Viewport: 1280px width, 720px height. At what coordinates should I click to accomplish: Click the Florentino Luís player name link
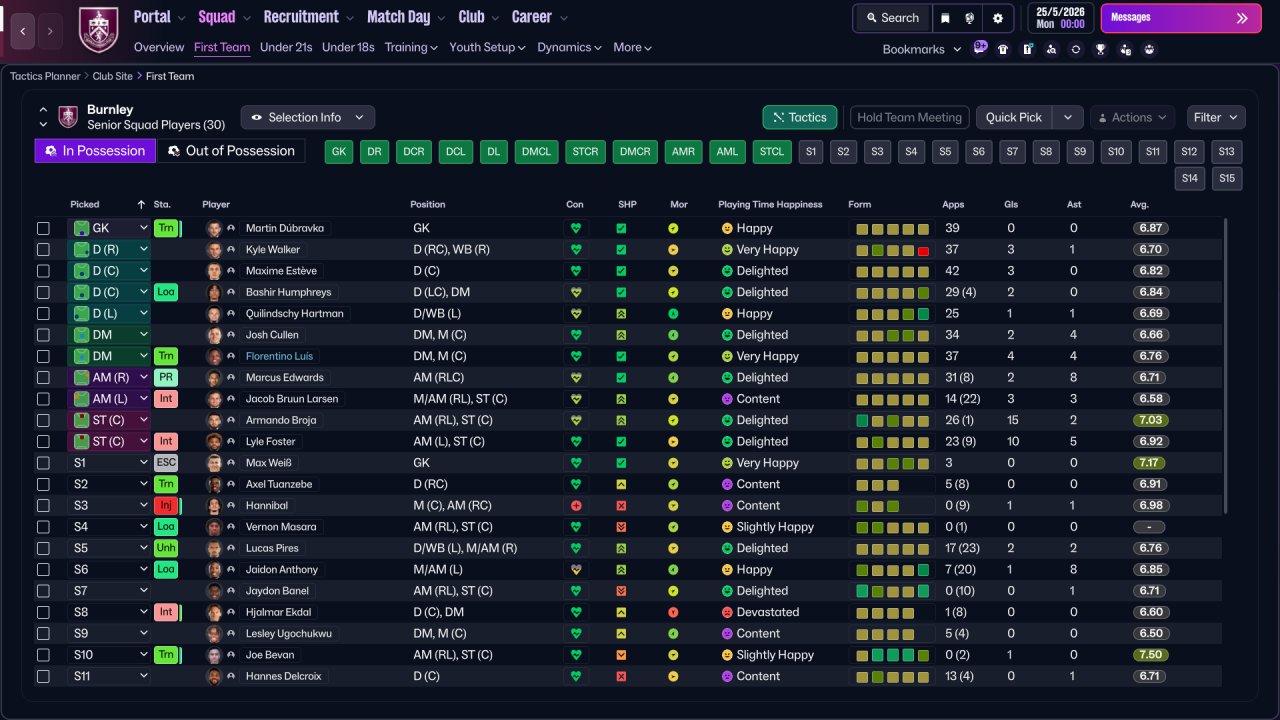(x=279, y=356)
